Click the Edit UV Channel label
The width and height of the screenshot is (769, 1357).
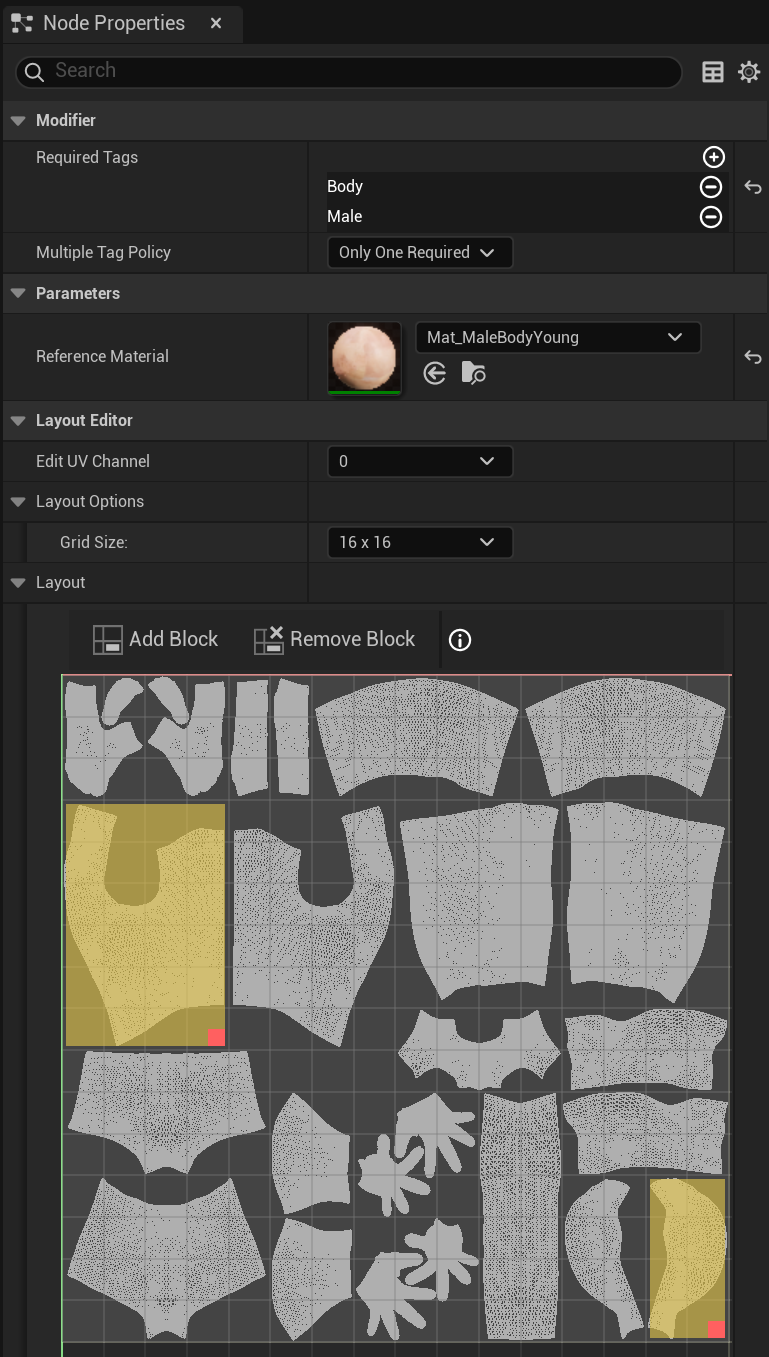tap(93, 462)
